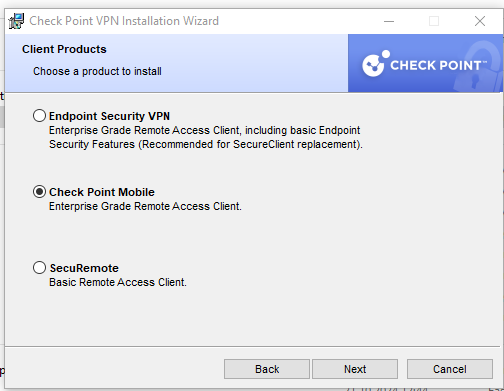This screenshot has width=504, height=391.
Task: Click the disabled maximize window icon
Action: coord(434,21)
